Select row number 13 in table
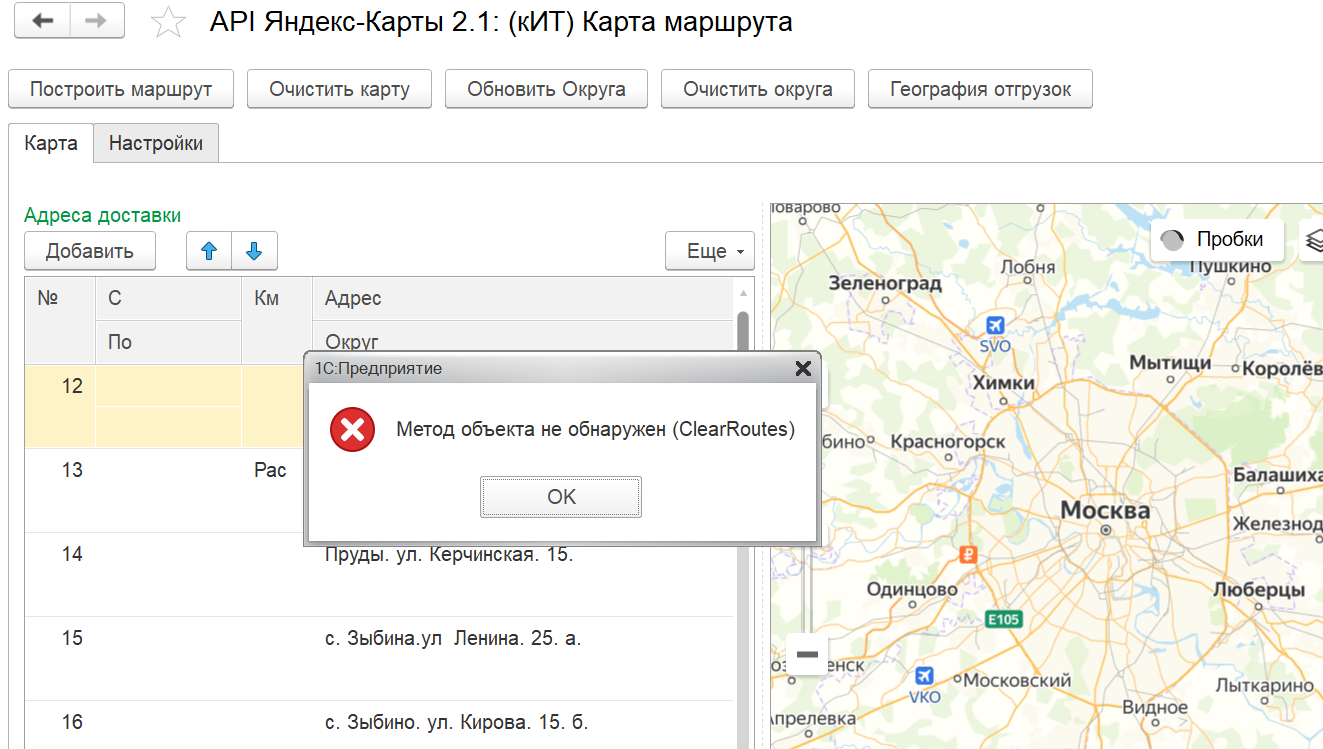Image resolution: width=1323 pixels, height=749 pixels. [x=72, y=470]
